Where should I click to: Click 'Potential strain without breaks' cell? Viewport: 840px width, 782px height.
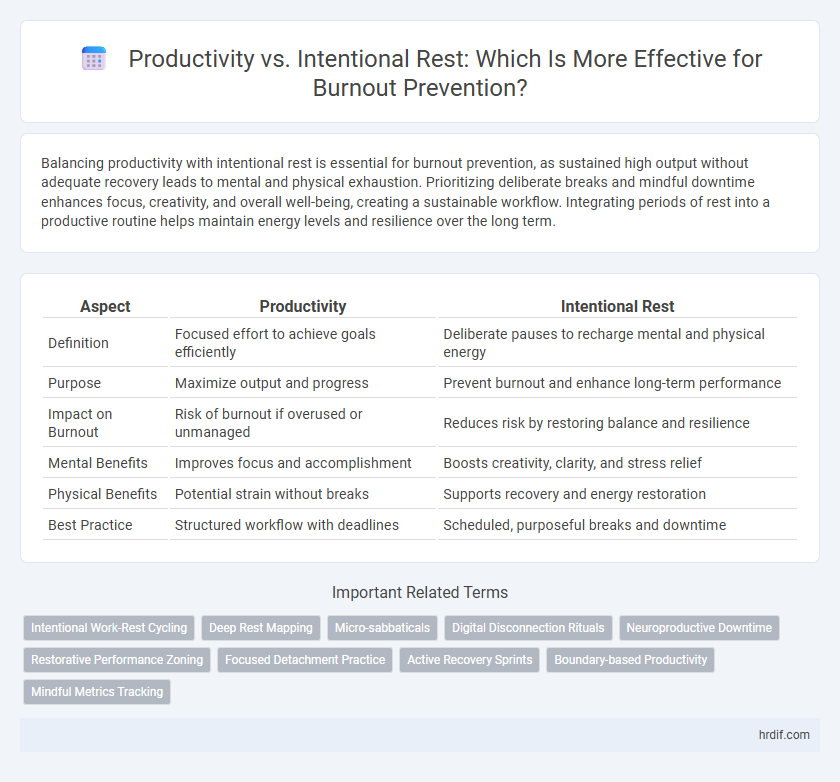coord(303,494)
